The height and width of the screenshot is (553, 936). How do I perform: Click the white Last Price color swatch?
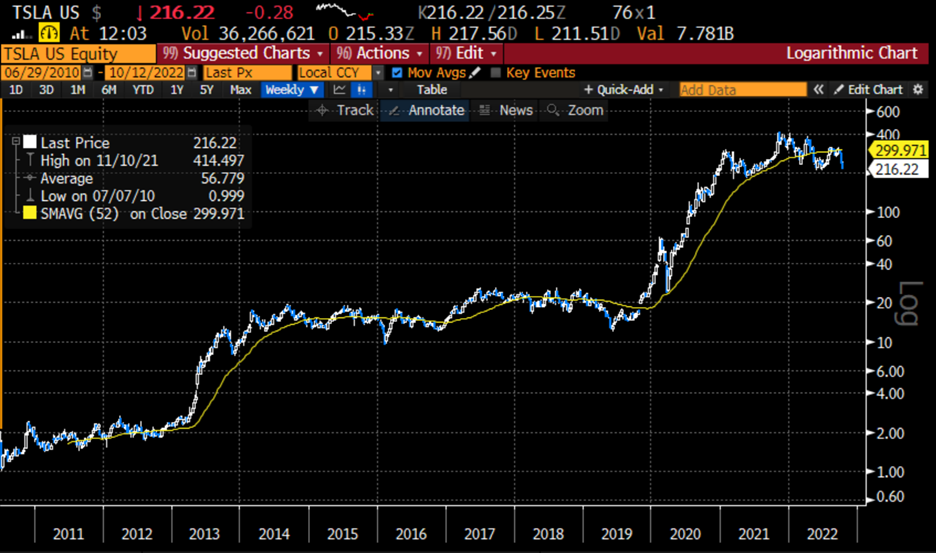click(x=30, y=142)
